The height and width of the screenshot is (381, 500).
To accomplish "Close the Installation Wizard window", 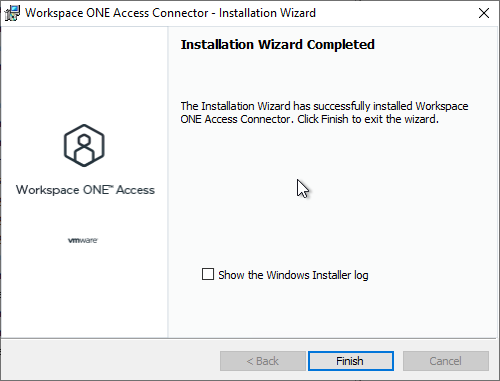I will click(484, 13).
